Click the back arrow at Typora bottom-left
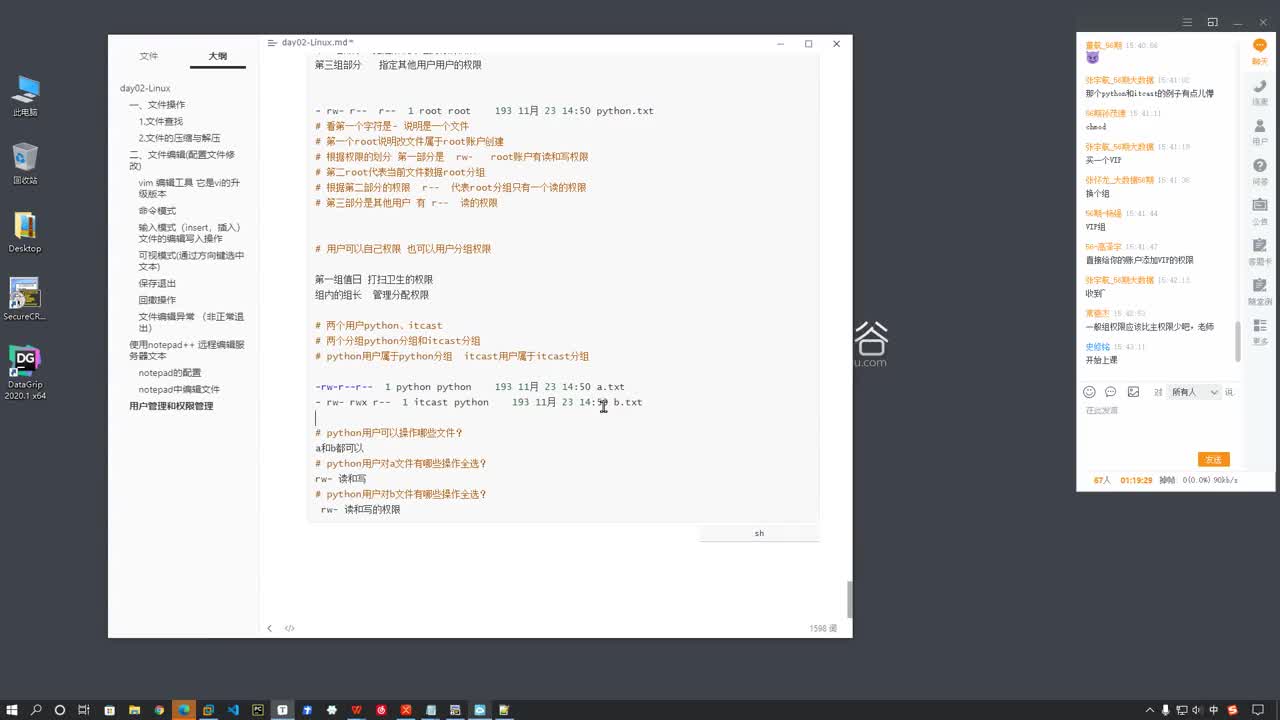This screenshot has width=1280, height=720. 269,628
